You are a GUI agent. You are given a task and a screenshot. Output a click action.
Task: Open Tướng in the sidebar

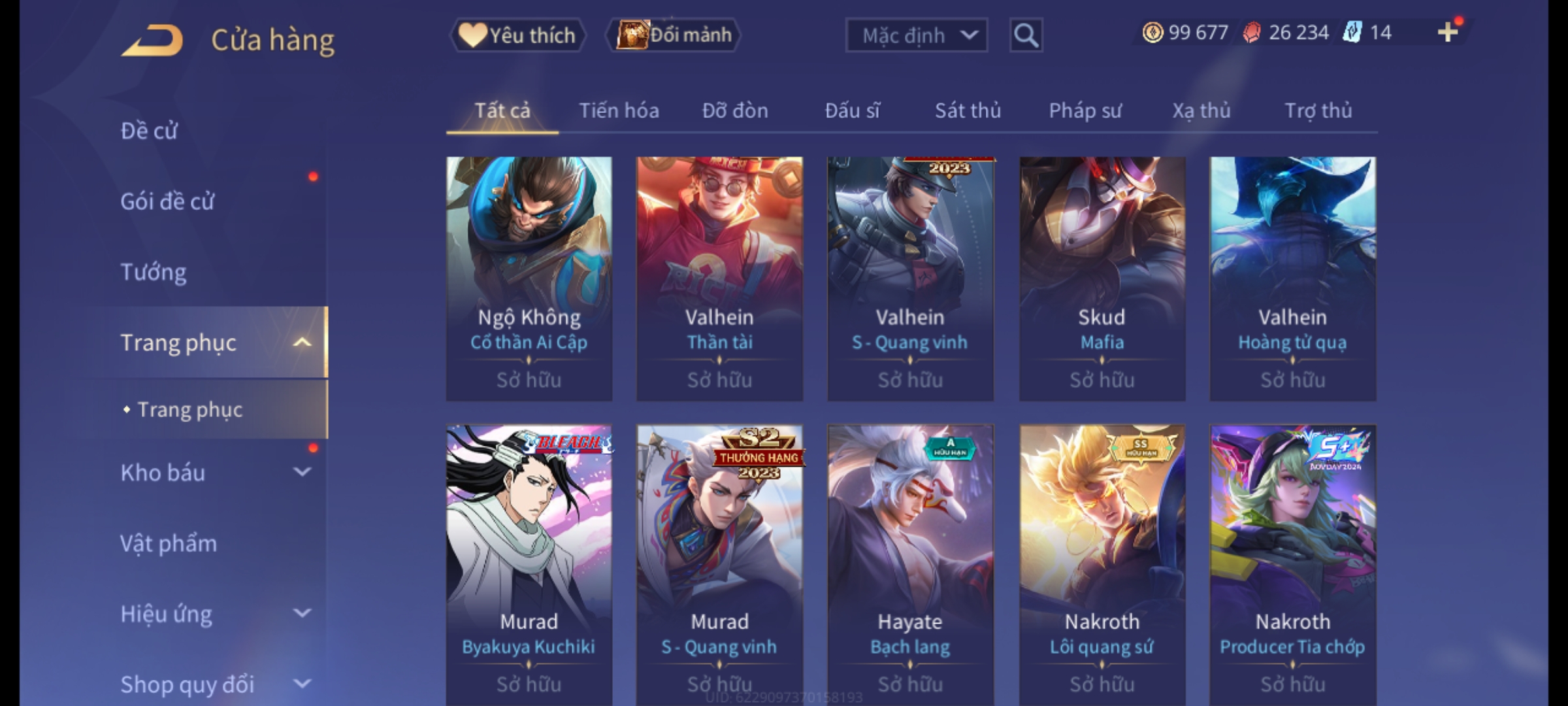[154, 272]
